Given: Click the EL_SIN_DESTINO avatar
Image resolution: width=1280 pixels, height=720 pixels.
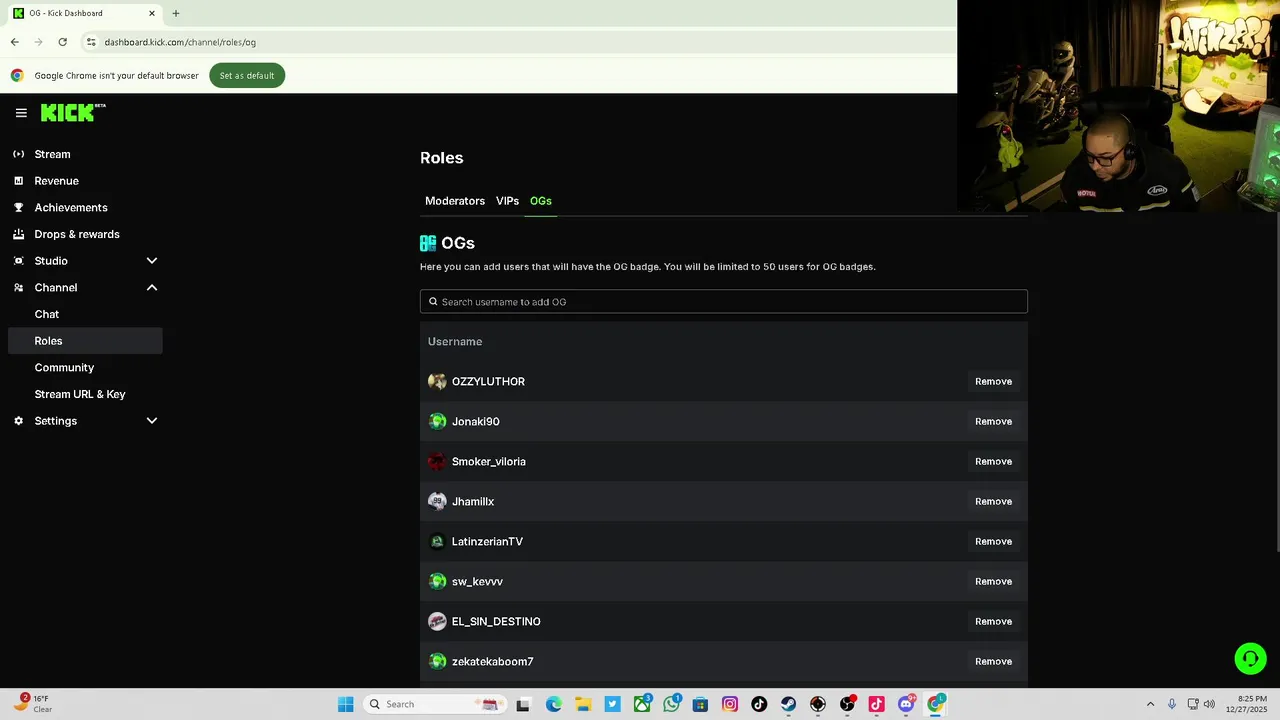Looking at the screenshot, I should coord(437,621).
